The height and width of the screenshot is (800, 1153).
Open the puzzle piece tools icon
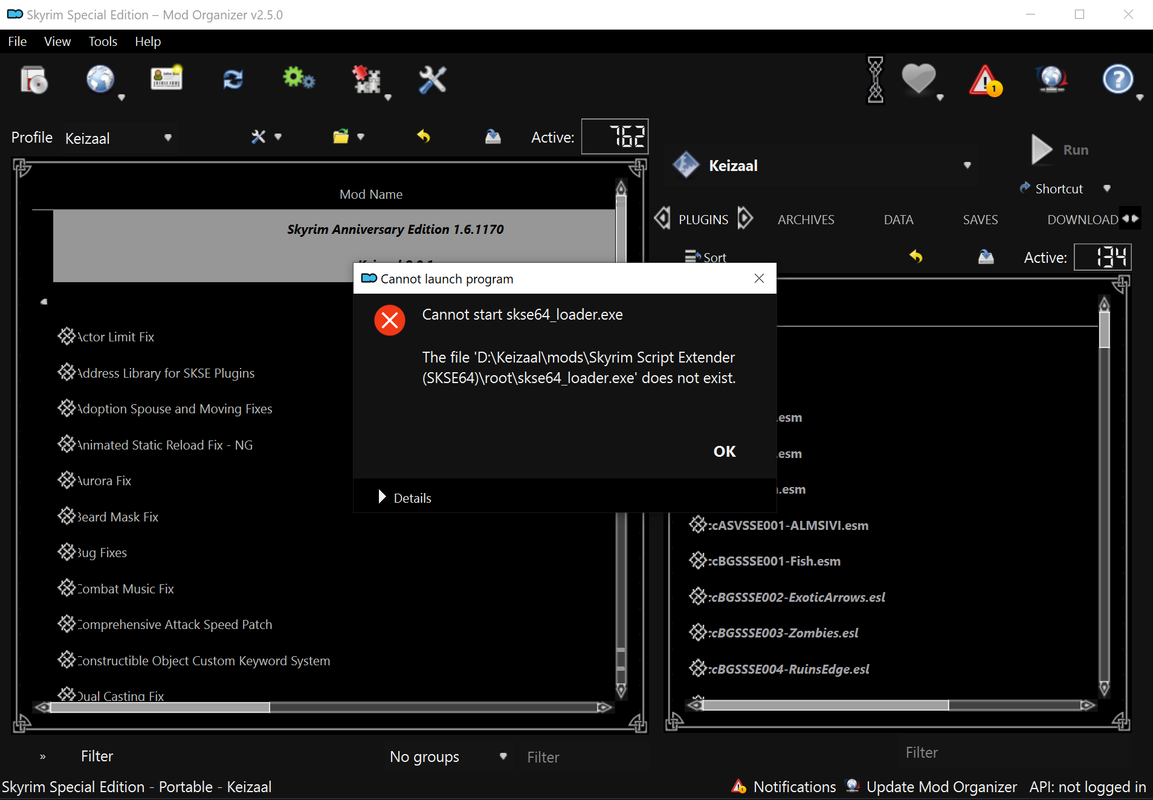pyautogui.click(x=365, y=79)
